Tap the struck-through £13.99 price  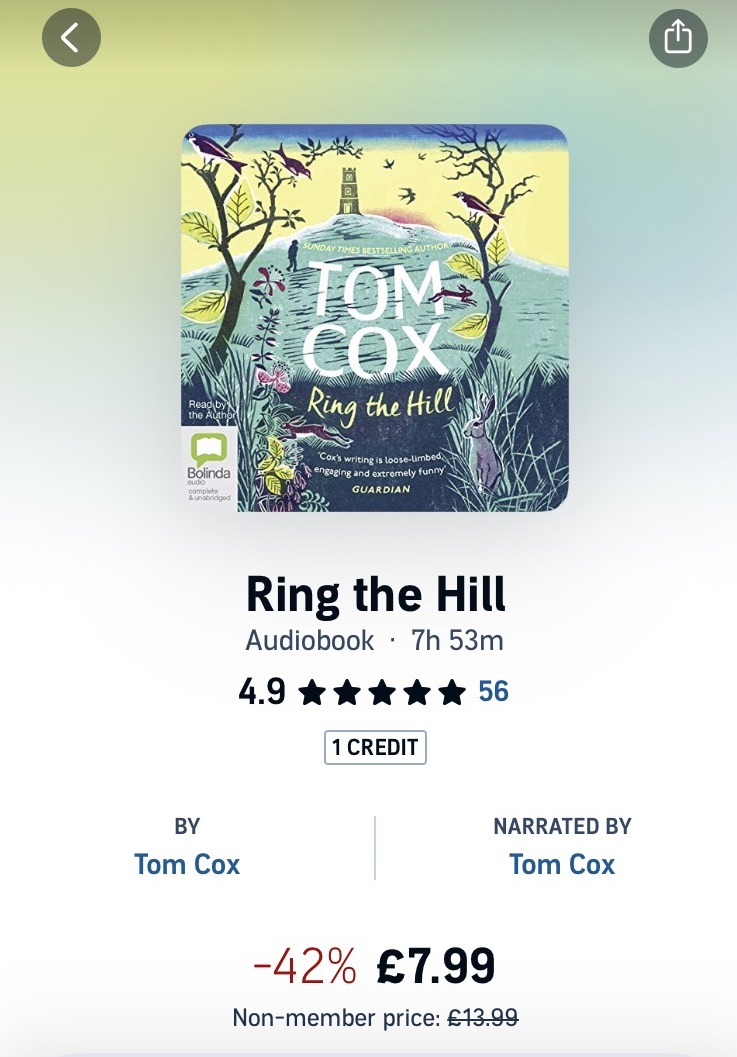tap(483, 1017)
